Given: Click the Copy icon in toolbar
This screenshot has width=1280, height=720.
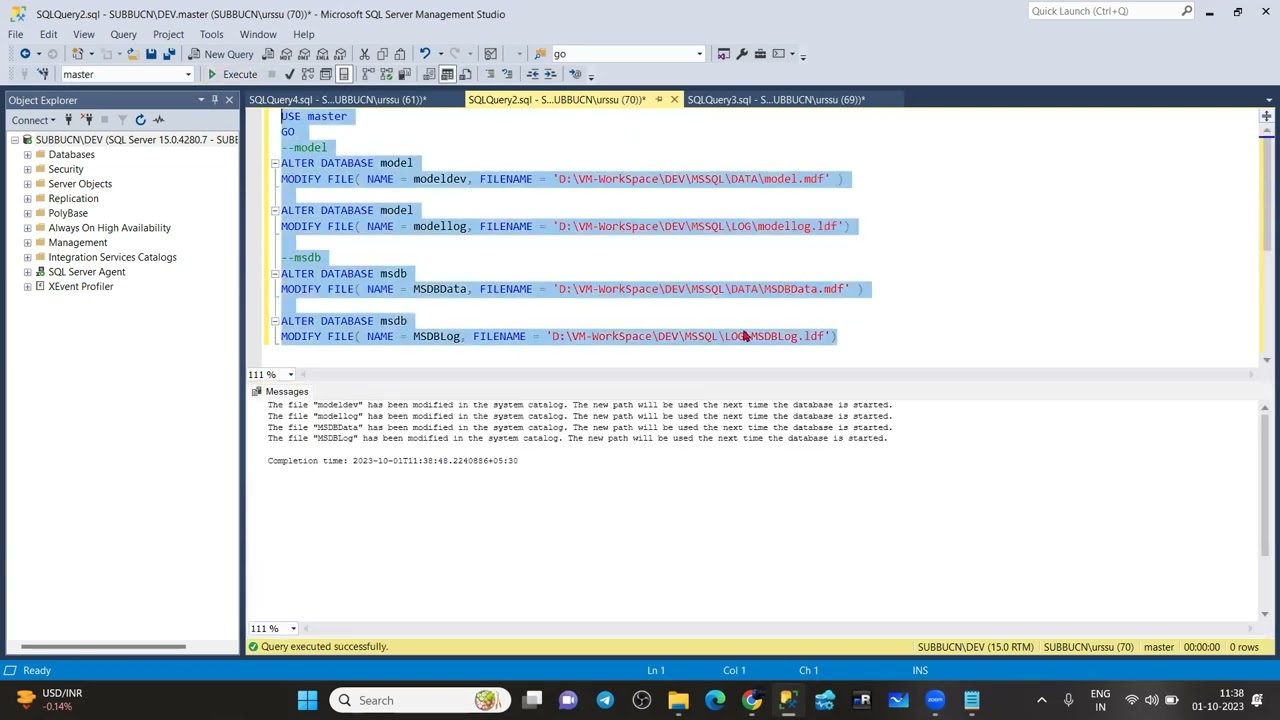Looking at the screenshot, I should point(382,54).
